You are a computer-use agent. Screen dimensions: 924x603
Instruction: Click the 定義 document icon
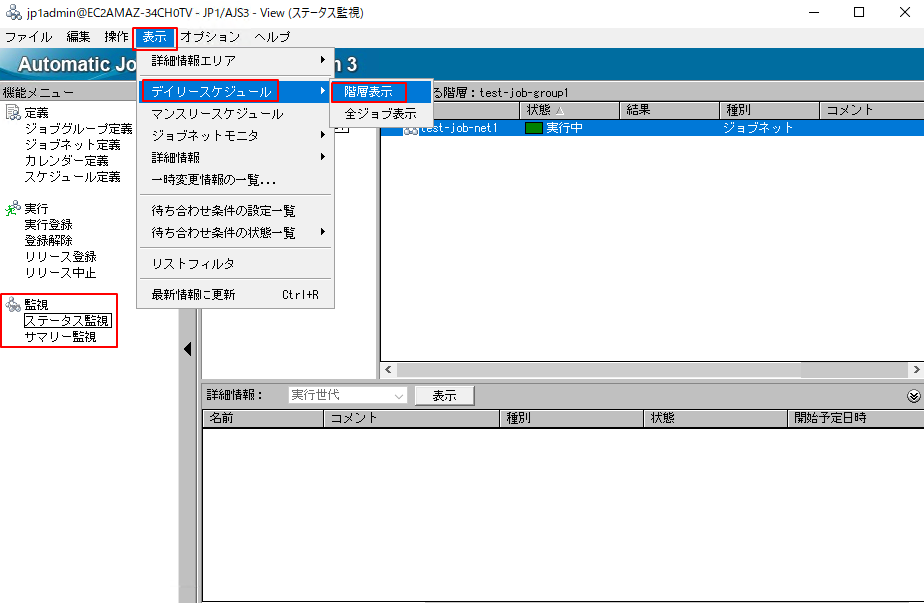12,112
